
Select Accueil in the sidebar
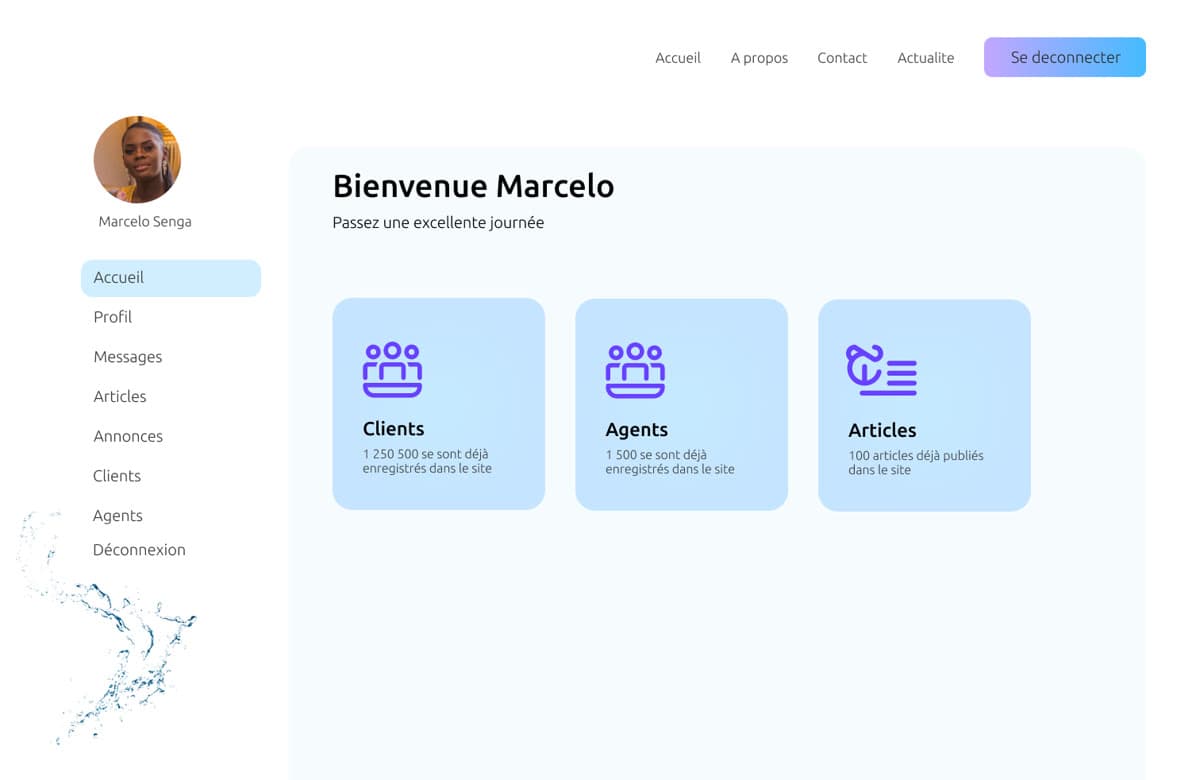click(x=171, y=278)
